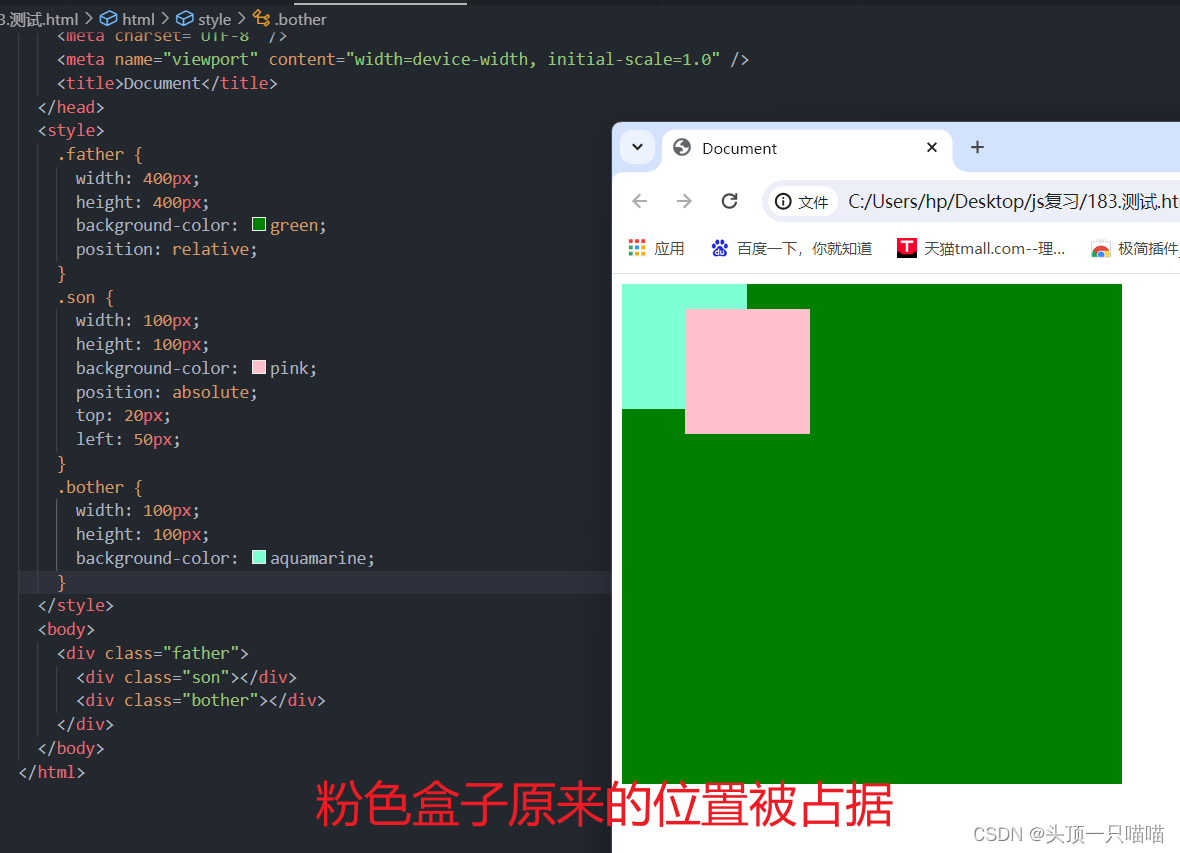Open the tab search chevron dropdown

click(x=637, y=147)
